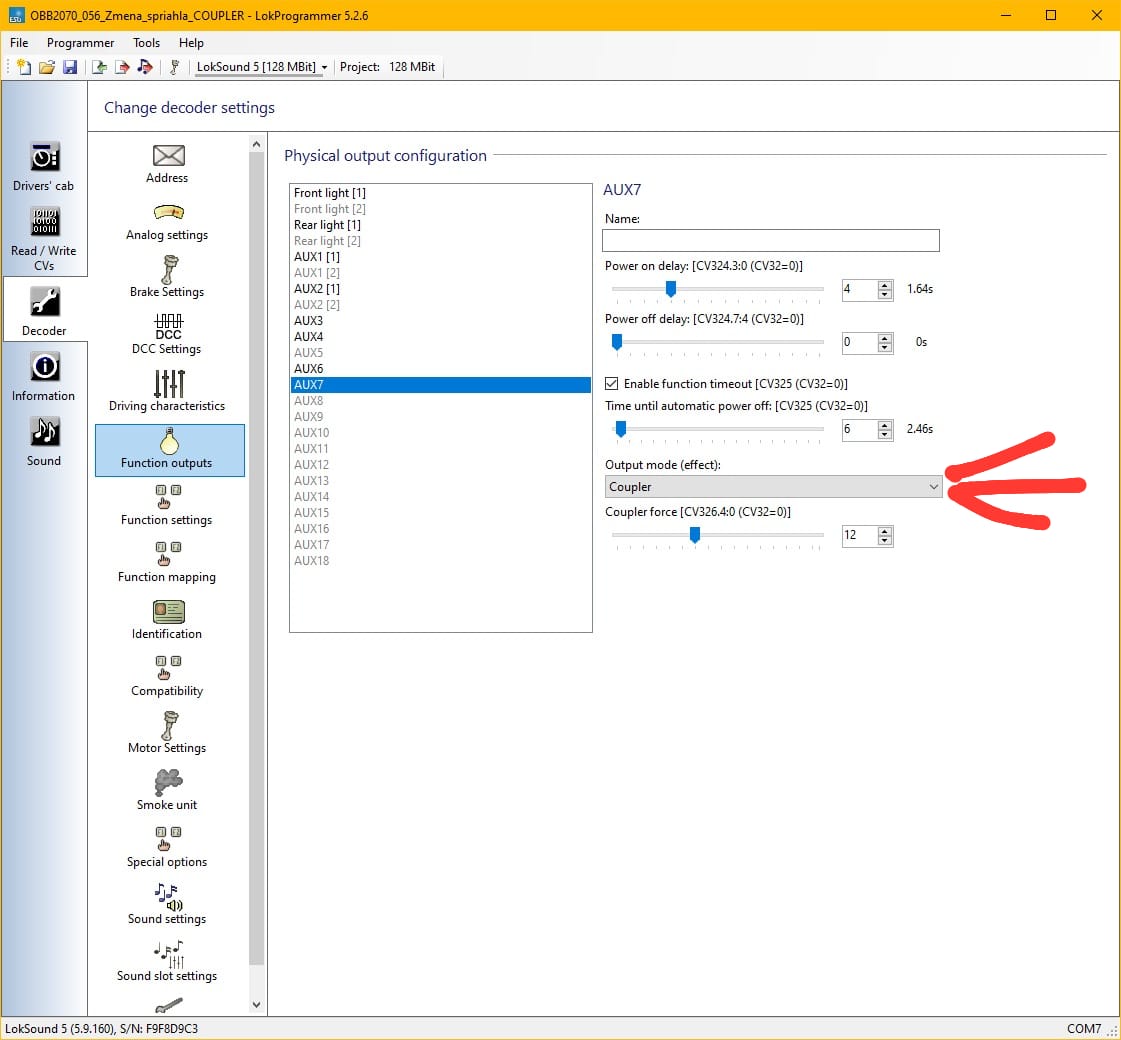Image resolution: width=1121 pixels, height=1040 pixels.
Task: Click the save project floppy icon
Action: coord(70,67)
